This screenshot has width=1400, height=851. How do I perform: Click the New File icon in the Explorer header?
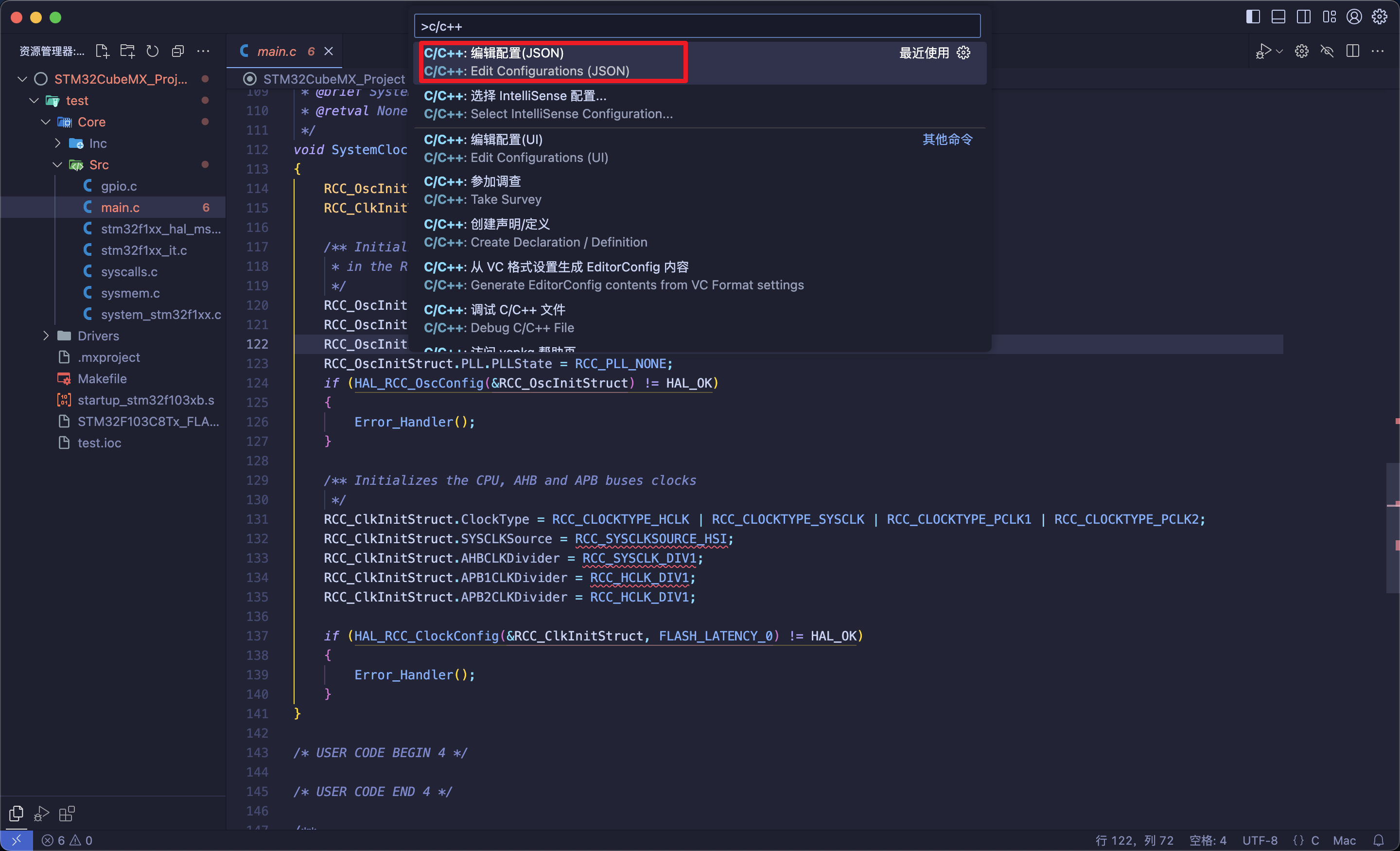[102, 51]
